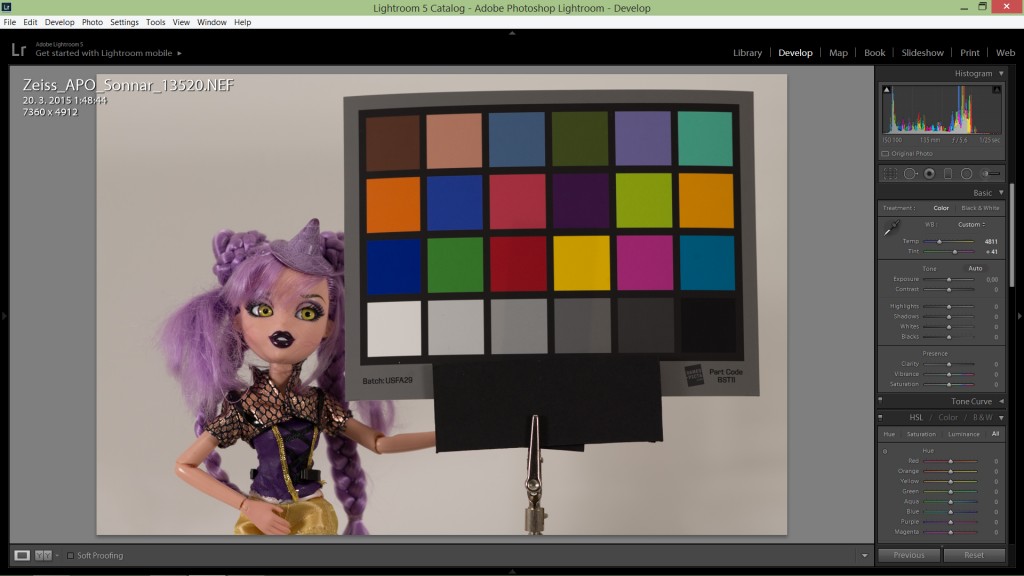The height and width of the screenshot is (576, 1024).
Task: Click the Reset button
Action: [x=974, y=555]
